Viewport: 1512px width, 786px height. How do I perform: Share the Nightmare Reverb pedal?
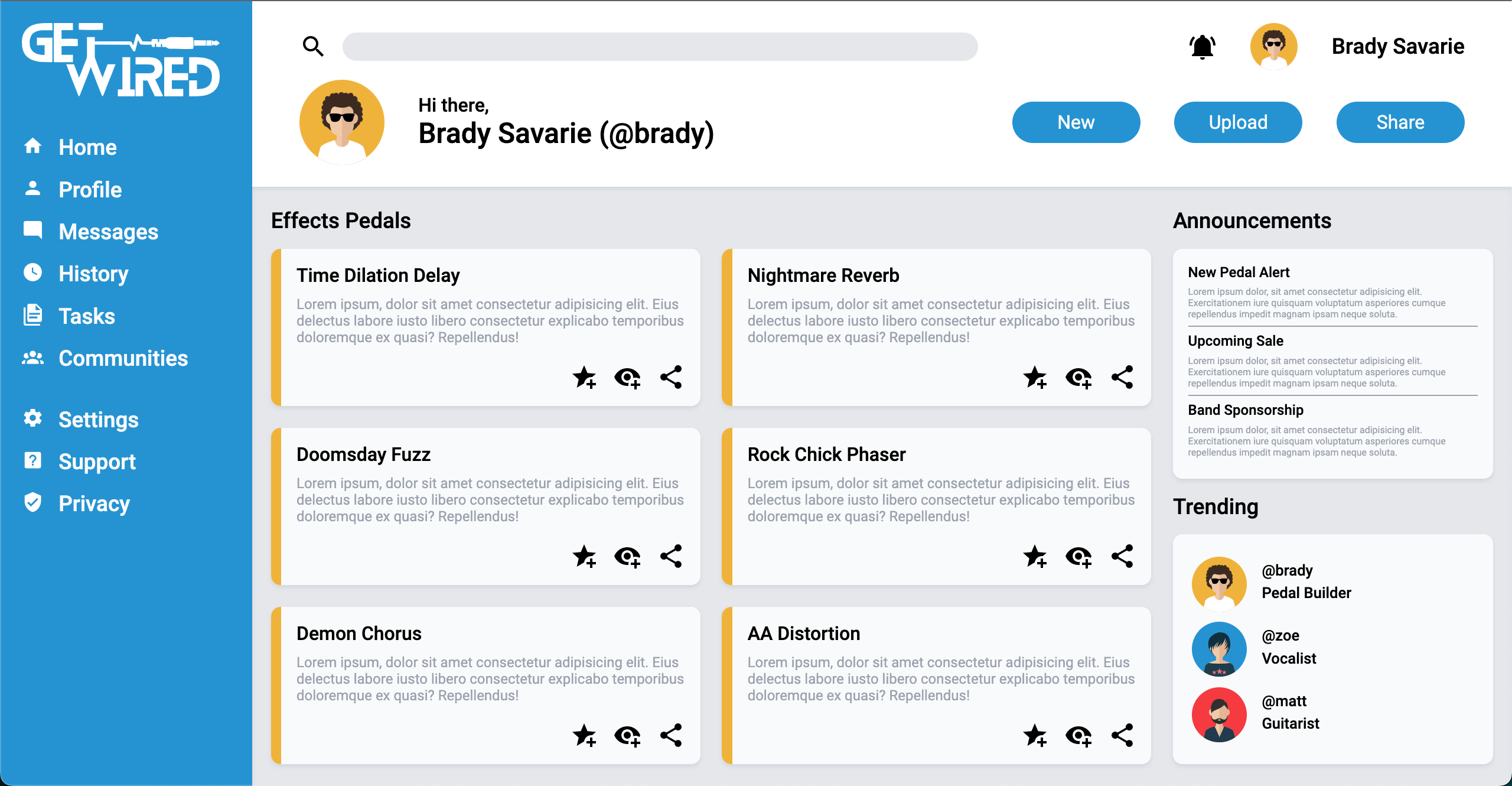point(1122,376)
